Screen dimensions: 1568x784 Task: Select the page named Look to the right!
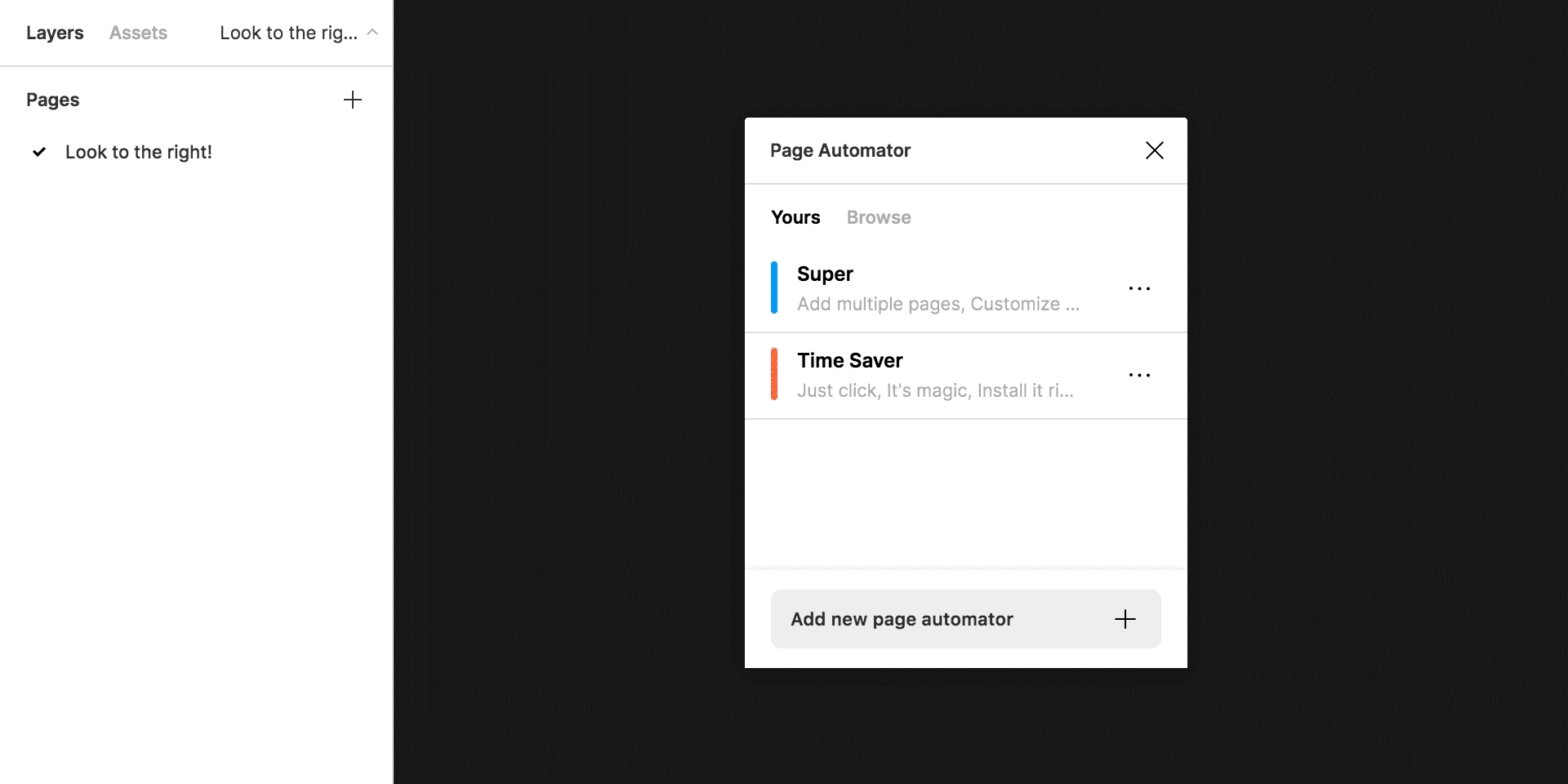[138, 152]
